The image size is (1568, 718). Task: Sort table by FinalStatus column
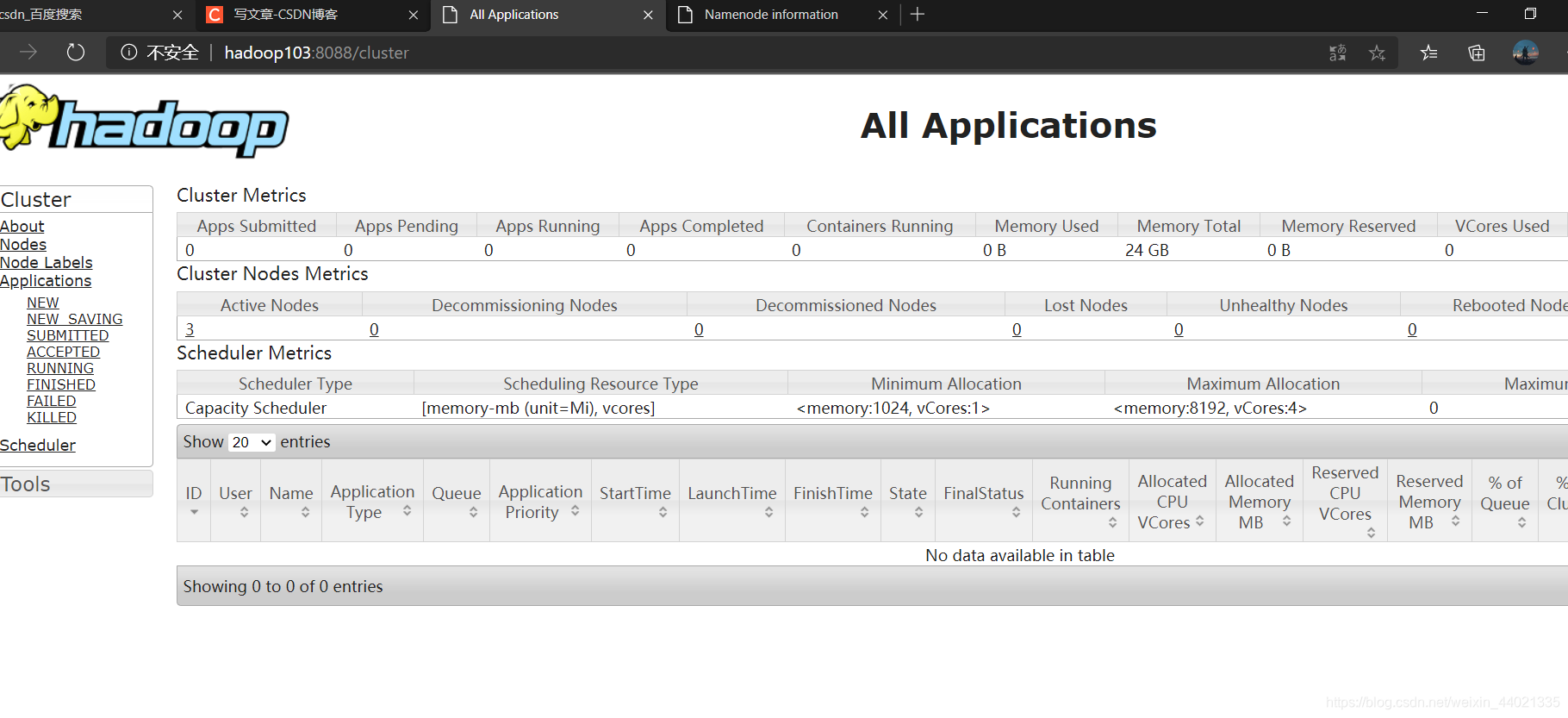pos(1016,512)
